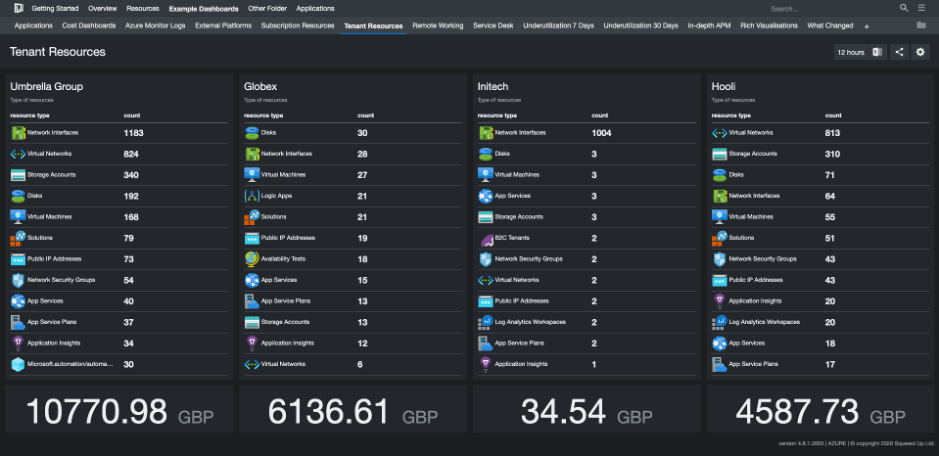Click Storage Accounts icon in Umbrella Group
The height and width of the screenshot is (456, 939).
click(18, 175)
